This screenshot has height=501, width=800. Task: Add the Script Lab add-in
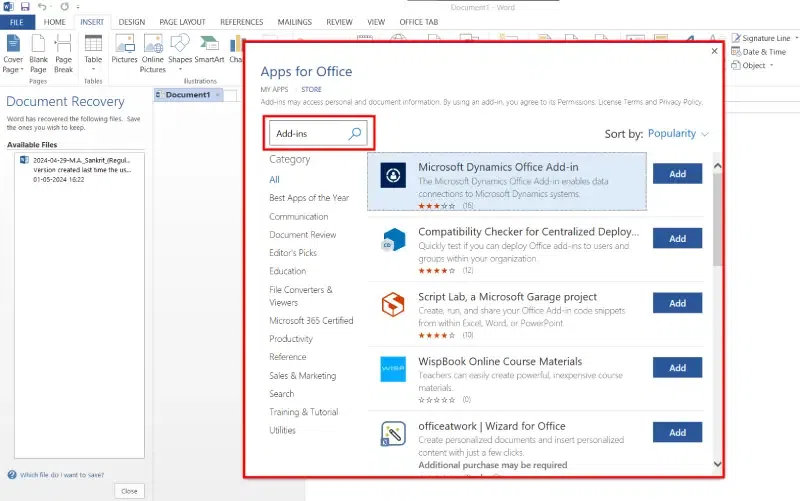pyautogui.click(x=677, y=303)
